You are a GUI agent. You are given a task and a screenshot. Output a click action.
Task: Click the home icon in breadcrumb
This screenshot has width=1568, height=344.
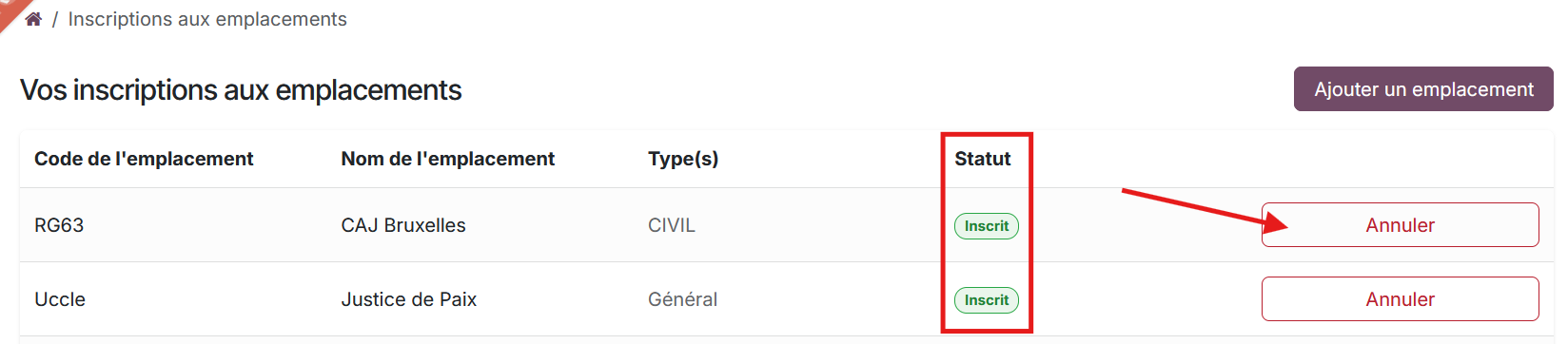(33, 19)
